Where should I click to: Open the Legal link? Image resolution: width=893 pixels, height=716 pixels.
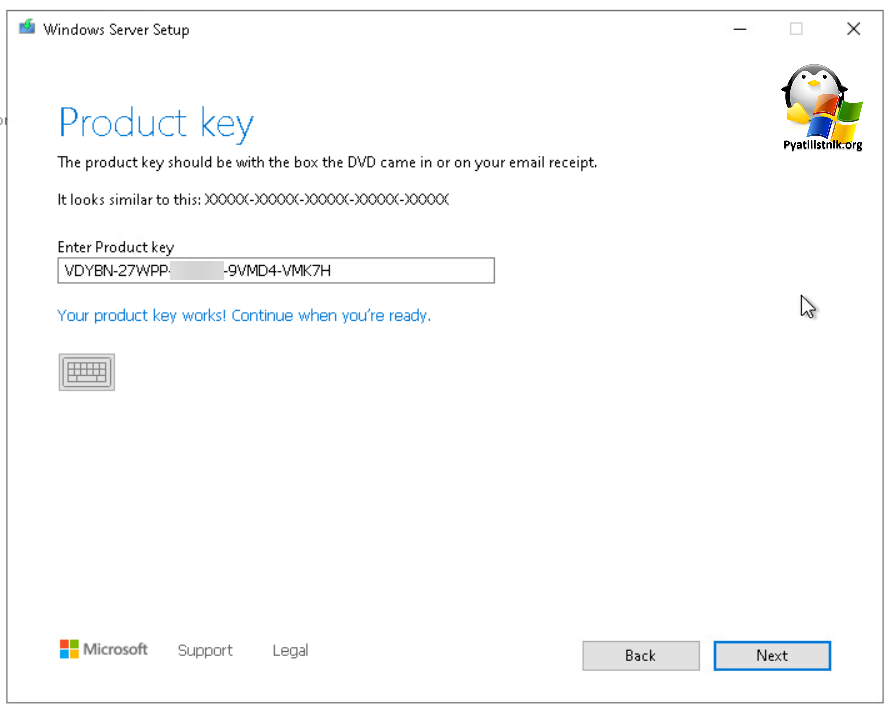coord(290,650)
